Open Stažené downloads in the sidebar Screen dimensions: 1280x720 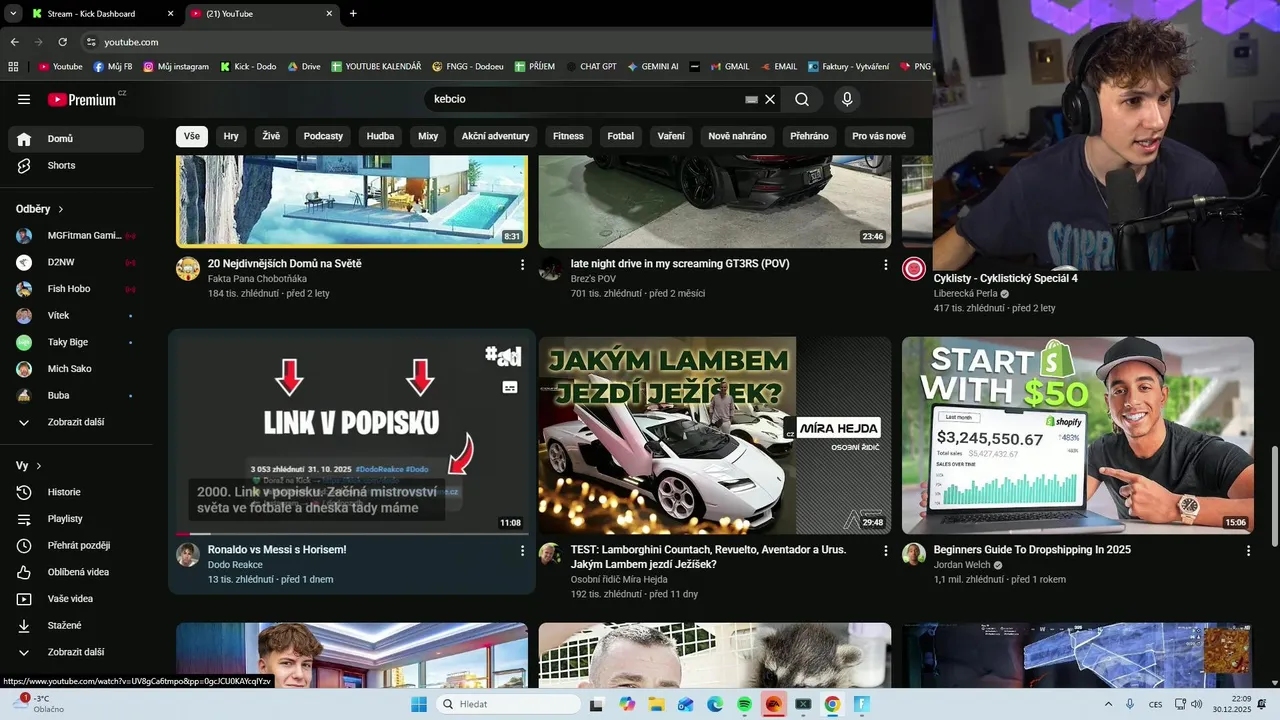pos(77,625)
